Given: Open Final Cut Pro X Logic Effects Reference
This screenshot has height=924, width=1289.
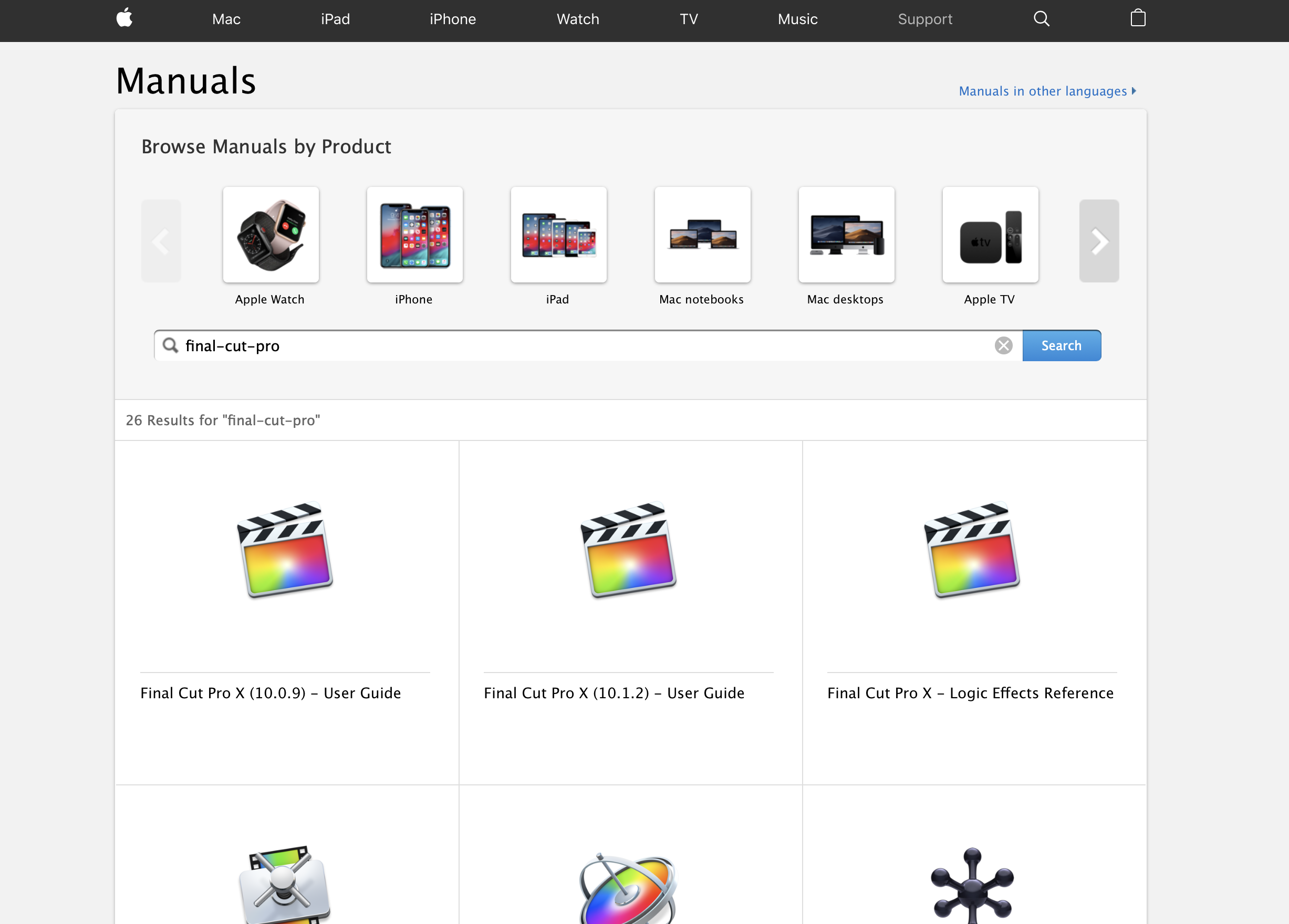Looking at the screenshot, I should pyautogui.click(x=970, y=693).
